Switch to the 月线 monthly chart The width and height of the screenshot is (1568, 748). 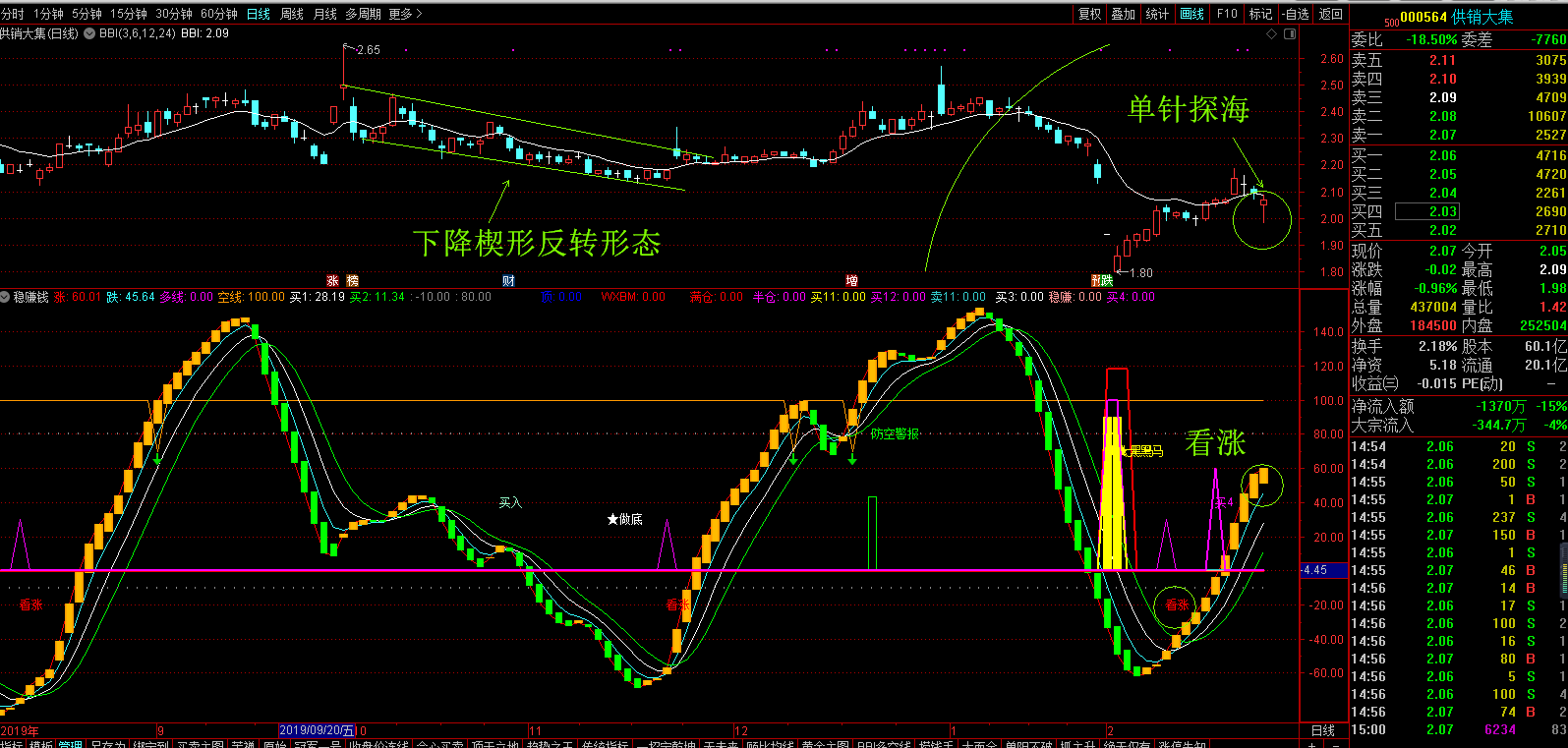point(325,14)
